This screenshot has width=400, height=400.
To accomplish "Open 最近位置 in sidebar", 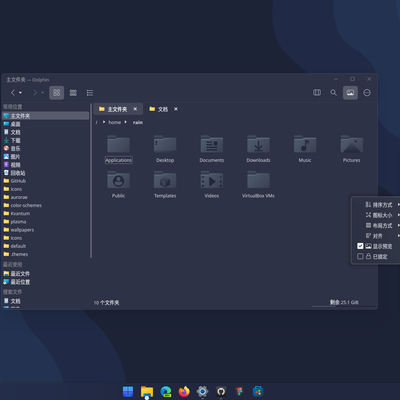I will (46, 282).
